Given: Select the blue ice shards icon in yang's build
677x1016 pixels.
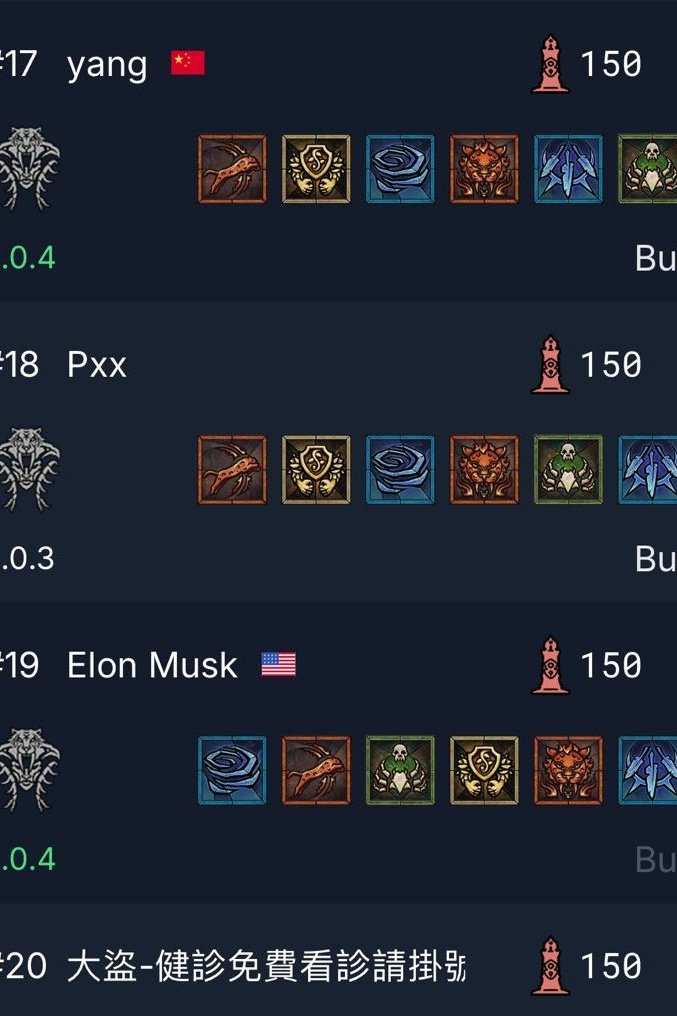Looking at the screenshot, I should (x=568, y=169).
